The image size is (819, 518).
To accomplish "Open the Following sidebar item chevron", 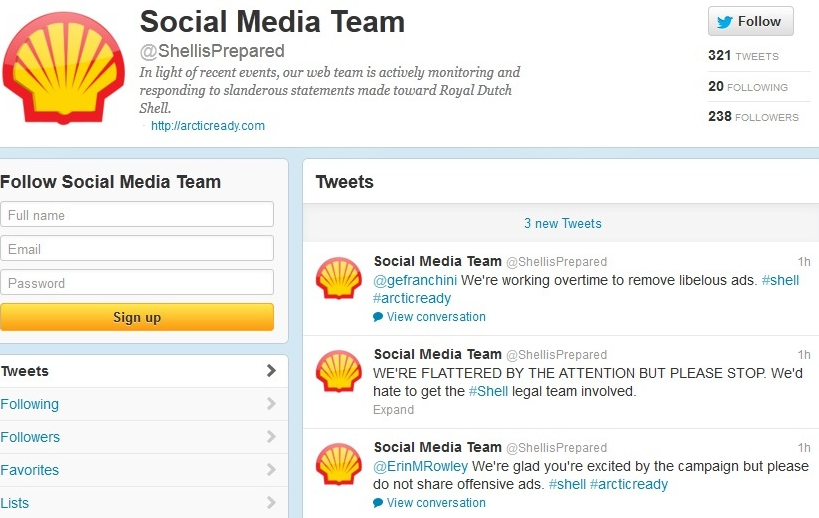I will [271, 404].
